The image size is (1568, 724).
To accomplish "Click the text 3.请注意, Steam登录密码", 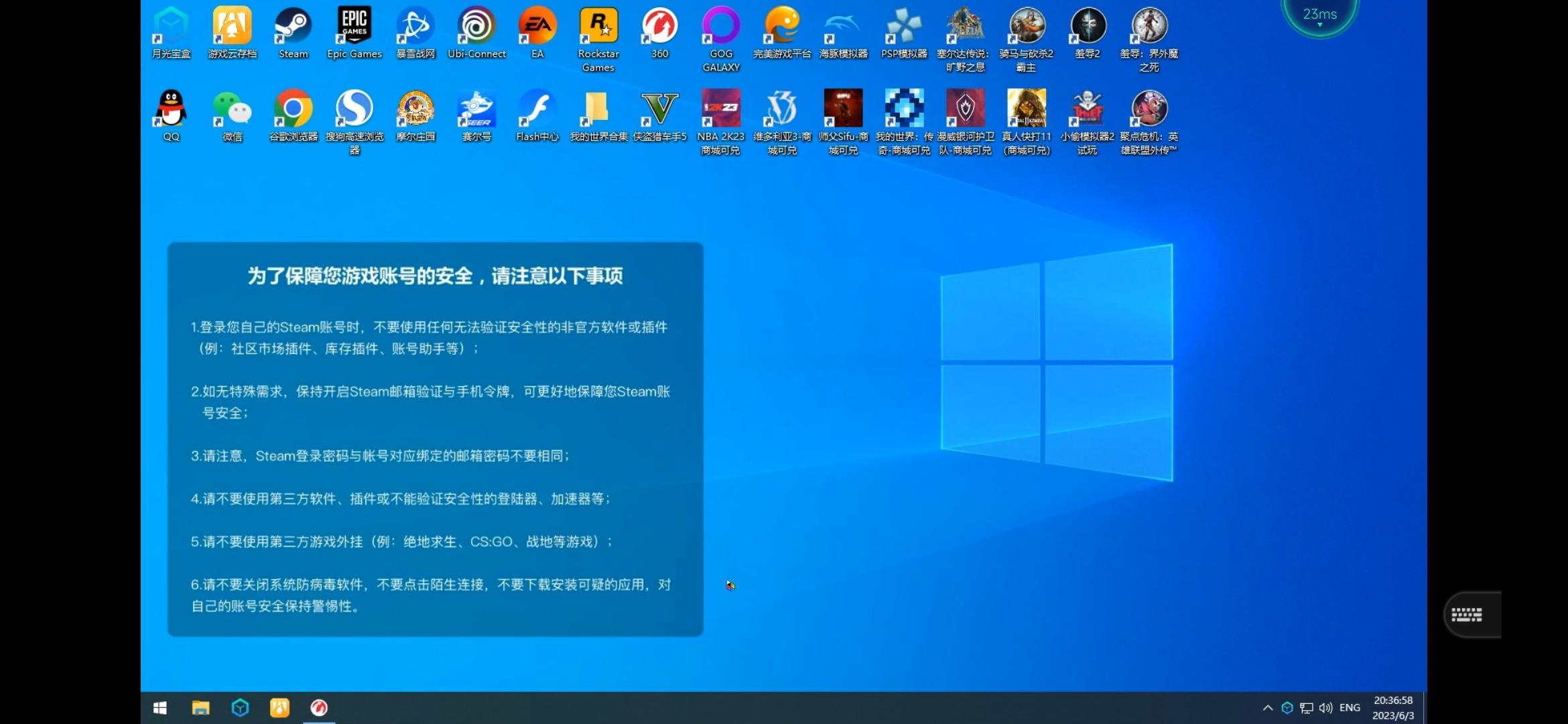I will 380,456.
